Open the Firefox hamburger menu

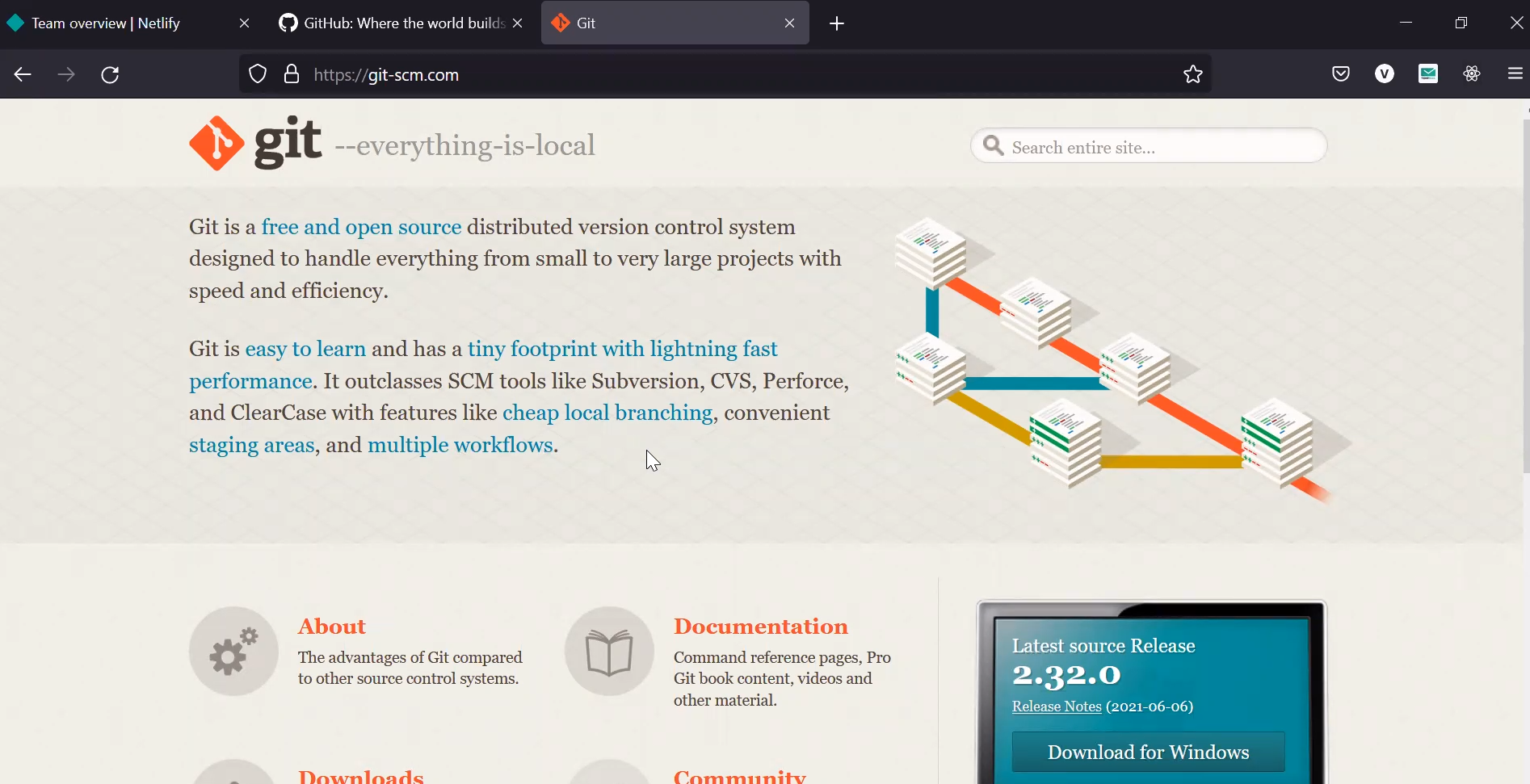point(1515,74)
